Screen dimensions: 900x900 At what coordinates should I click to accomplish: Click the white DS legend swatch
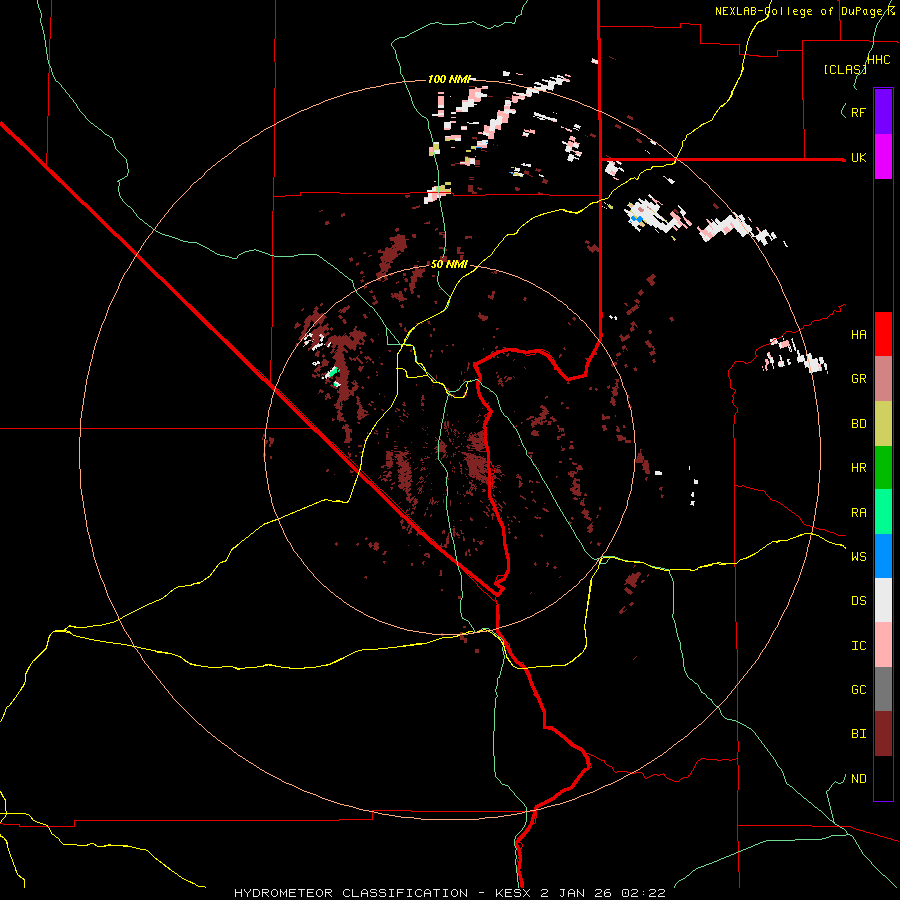pyautogui.click(x=883, y=600)
